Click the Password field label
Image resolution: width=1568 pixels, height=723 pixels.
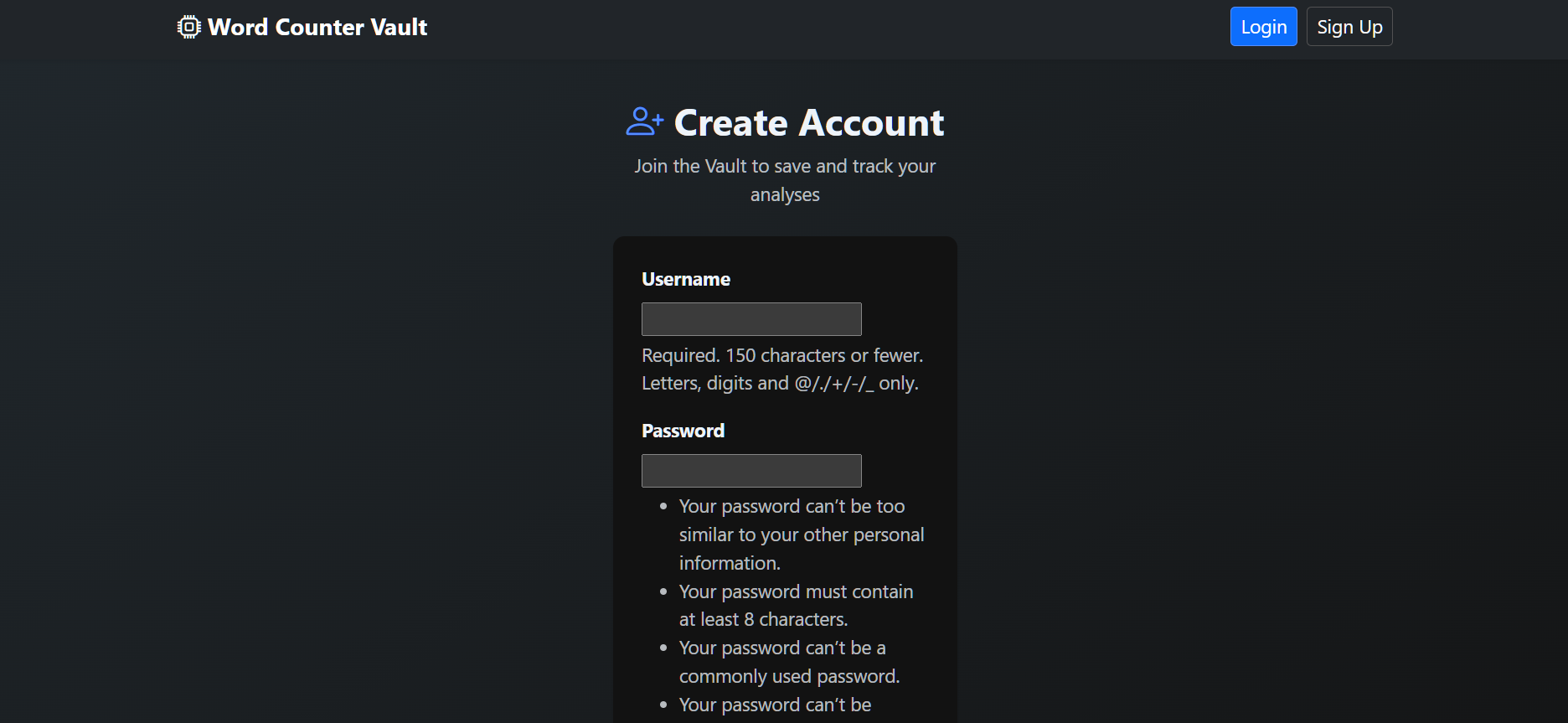pos(683,431)
